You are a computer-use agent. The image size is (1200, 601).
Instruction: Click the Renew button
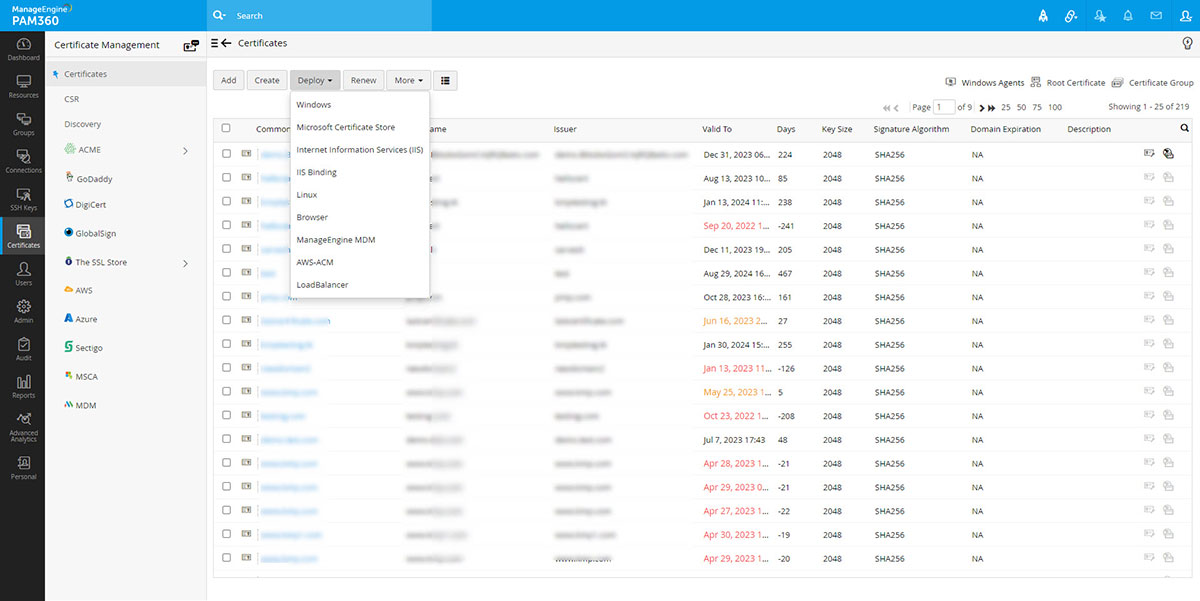363,80
